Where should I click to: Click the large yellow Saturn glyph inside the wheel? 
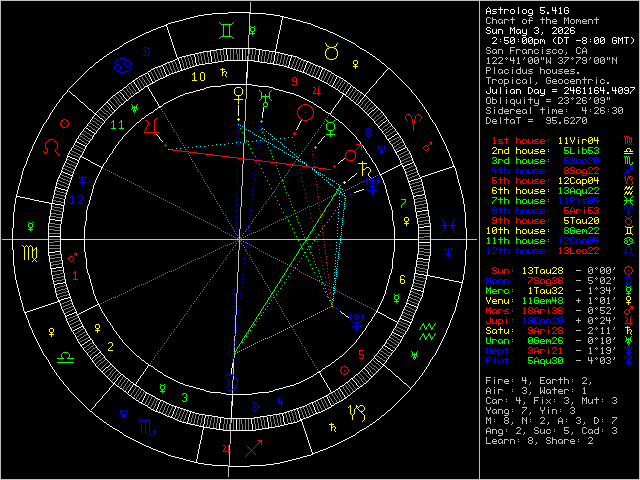(364, 169)
